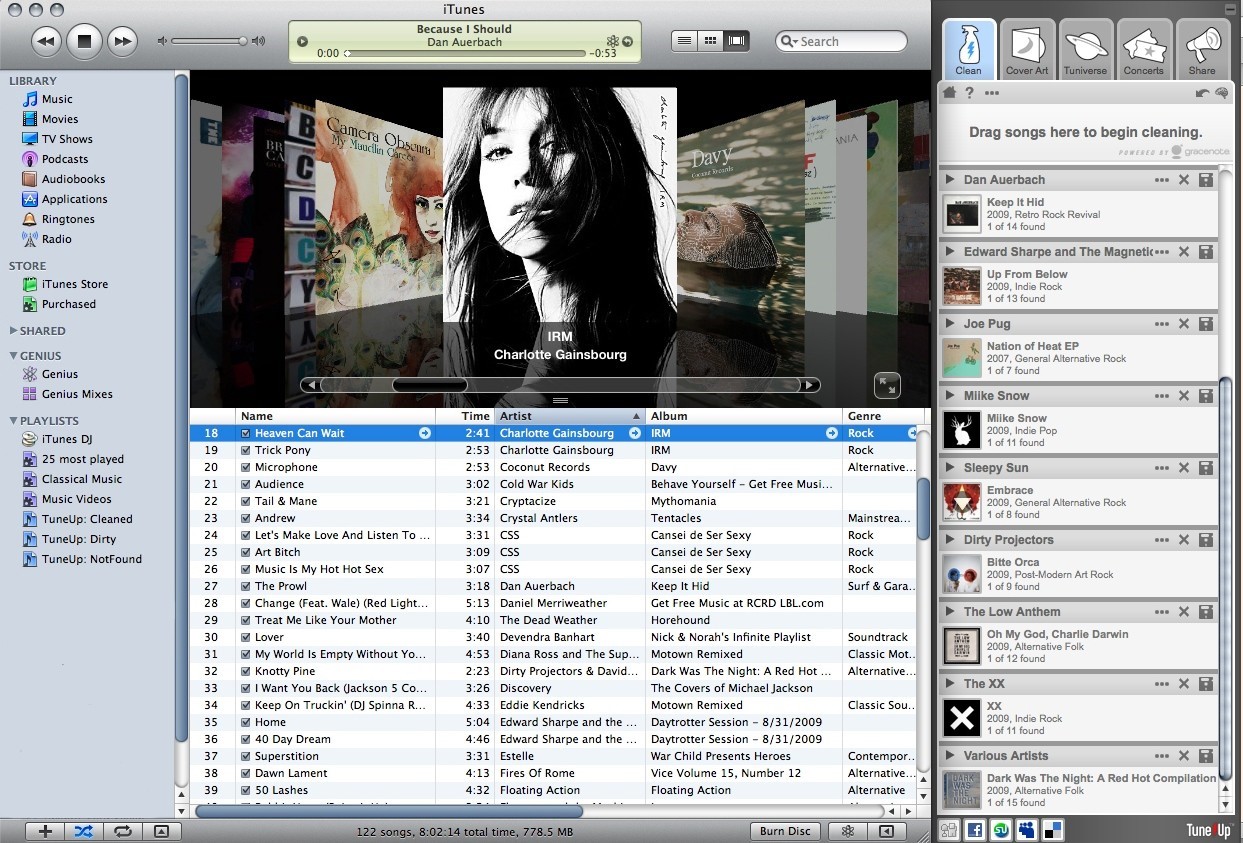1243x843 pixels.
Task: Open the Genius atom button at bottom
Action: click(848, 831)
